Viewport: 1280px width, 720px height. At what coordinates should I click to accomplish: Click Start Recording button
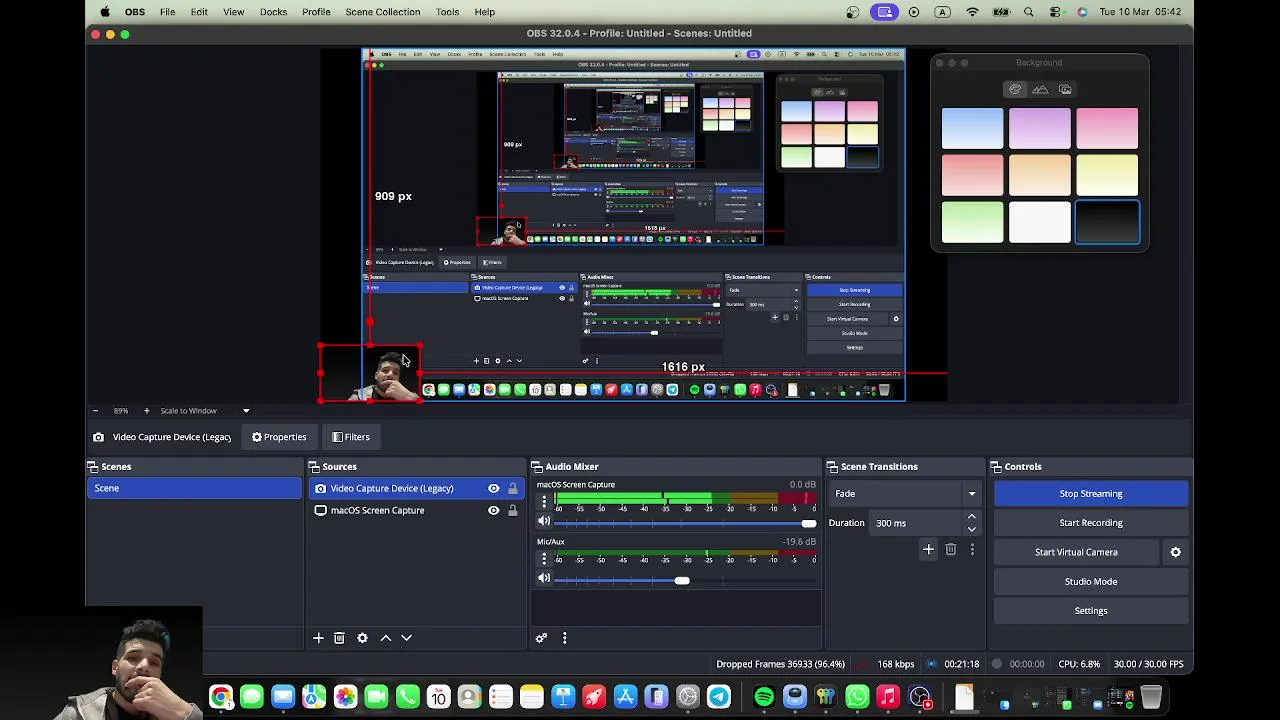[1091, 522]
